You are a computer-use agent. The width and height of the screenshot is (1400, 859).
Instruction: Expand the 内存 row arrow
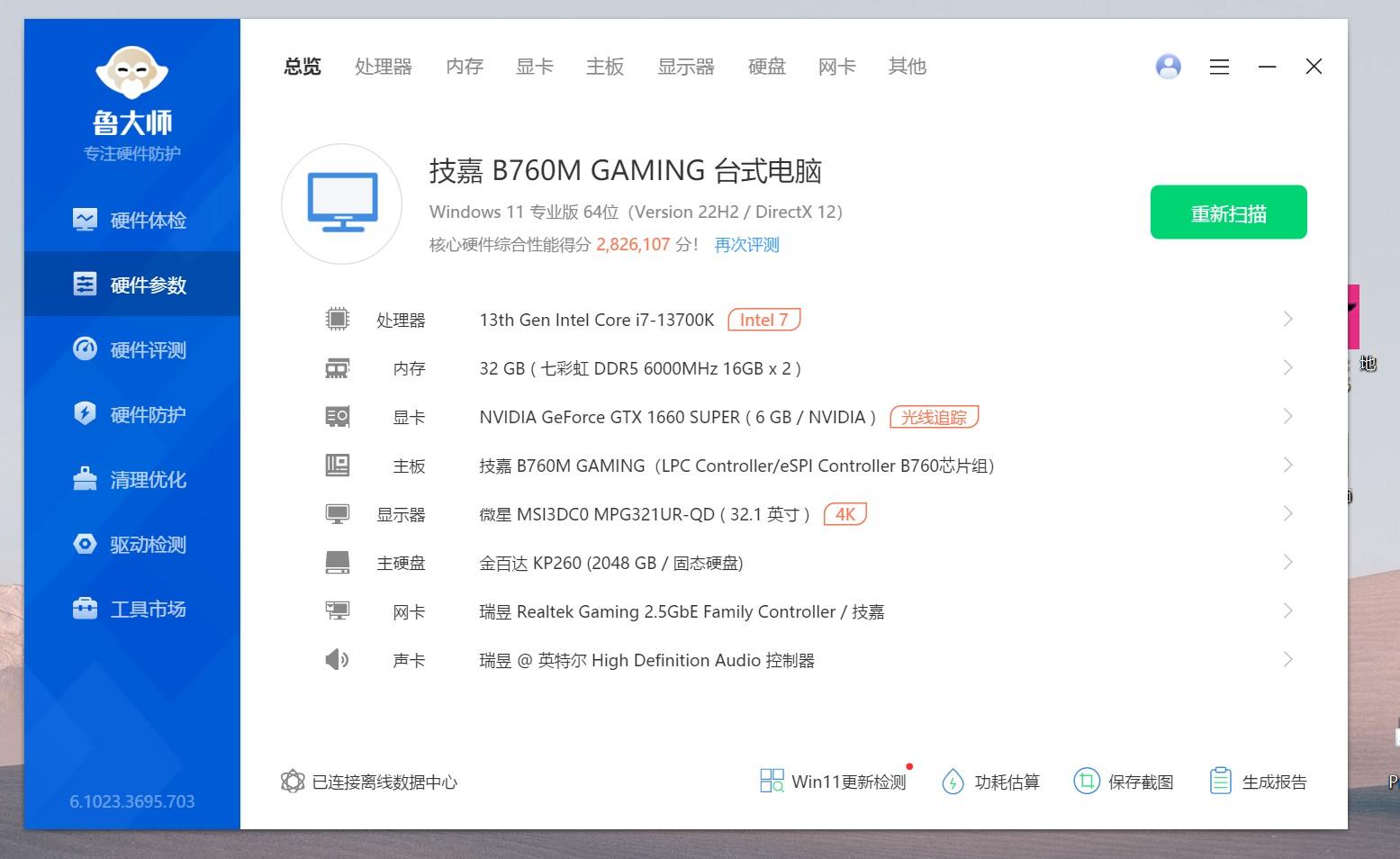click(x=1287, y=367)
